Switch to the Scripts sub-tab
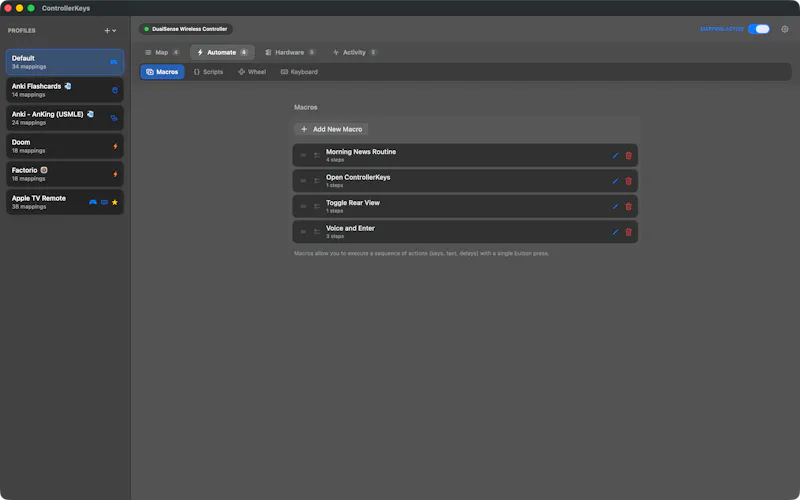The height and width of the screenshot is (500, 800). tap(208, 72)
